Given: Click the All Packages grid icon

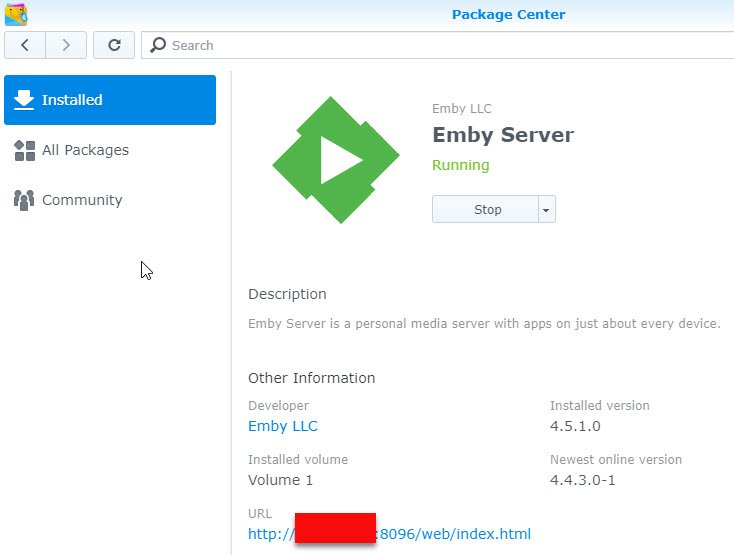Looking at the screenshot, I should tap(24, 150).
